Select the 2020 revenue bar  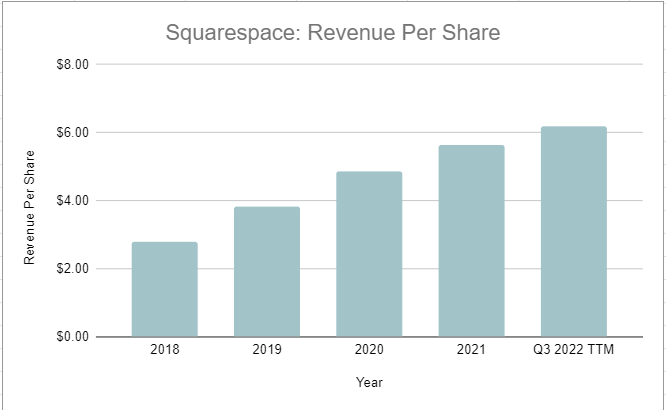[369, 254]
